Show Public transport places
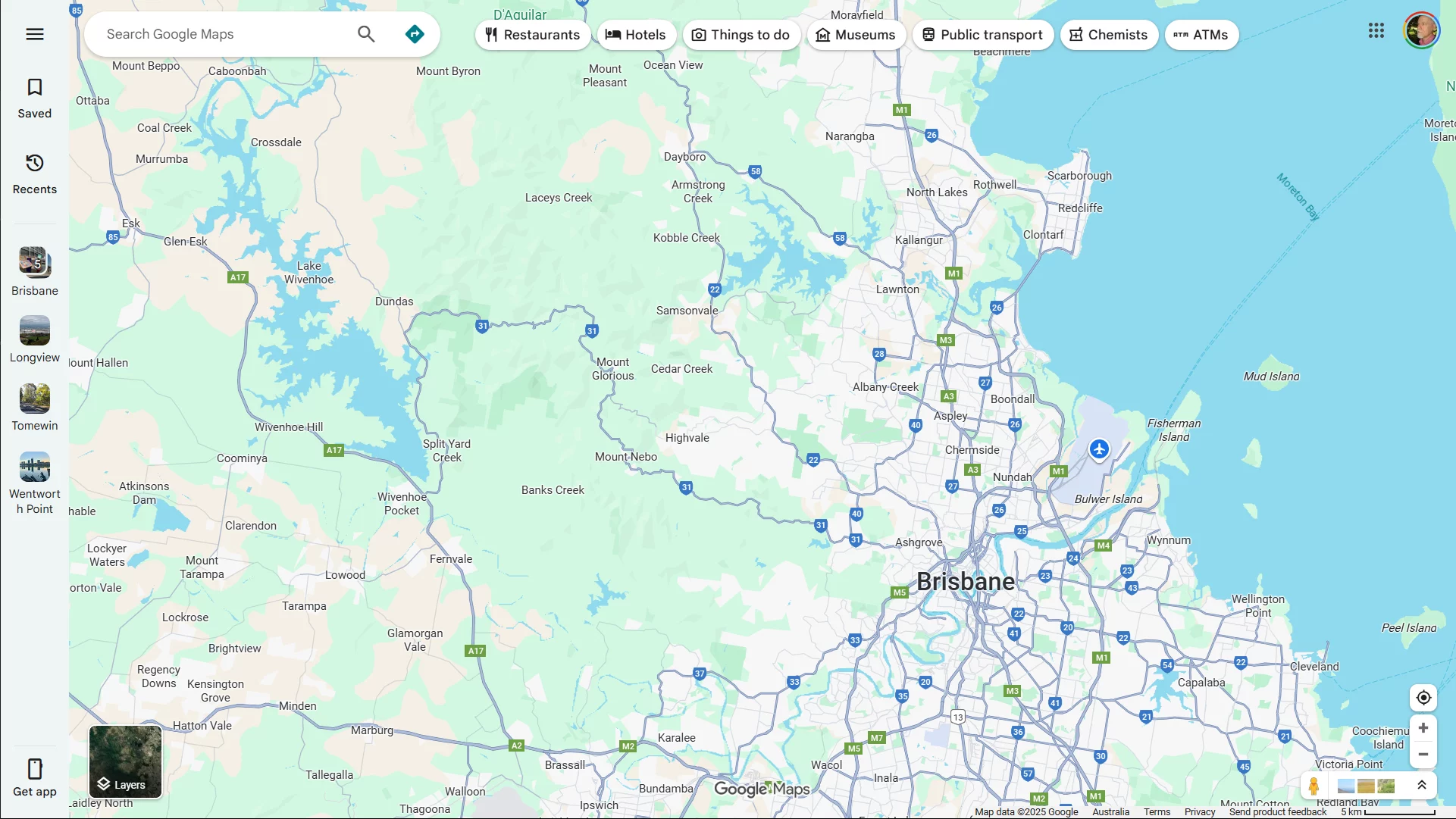The image size is (1456, 819). 983,35
